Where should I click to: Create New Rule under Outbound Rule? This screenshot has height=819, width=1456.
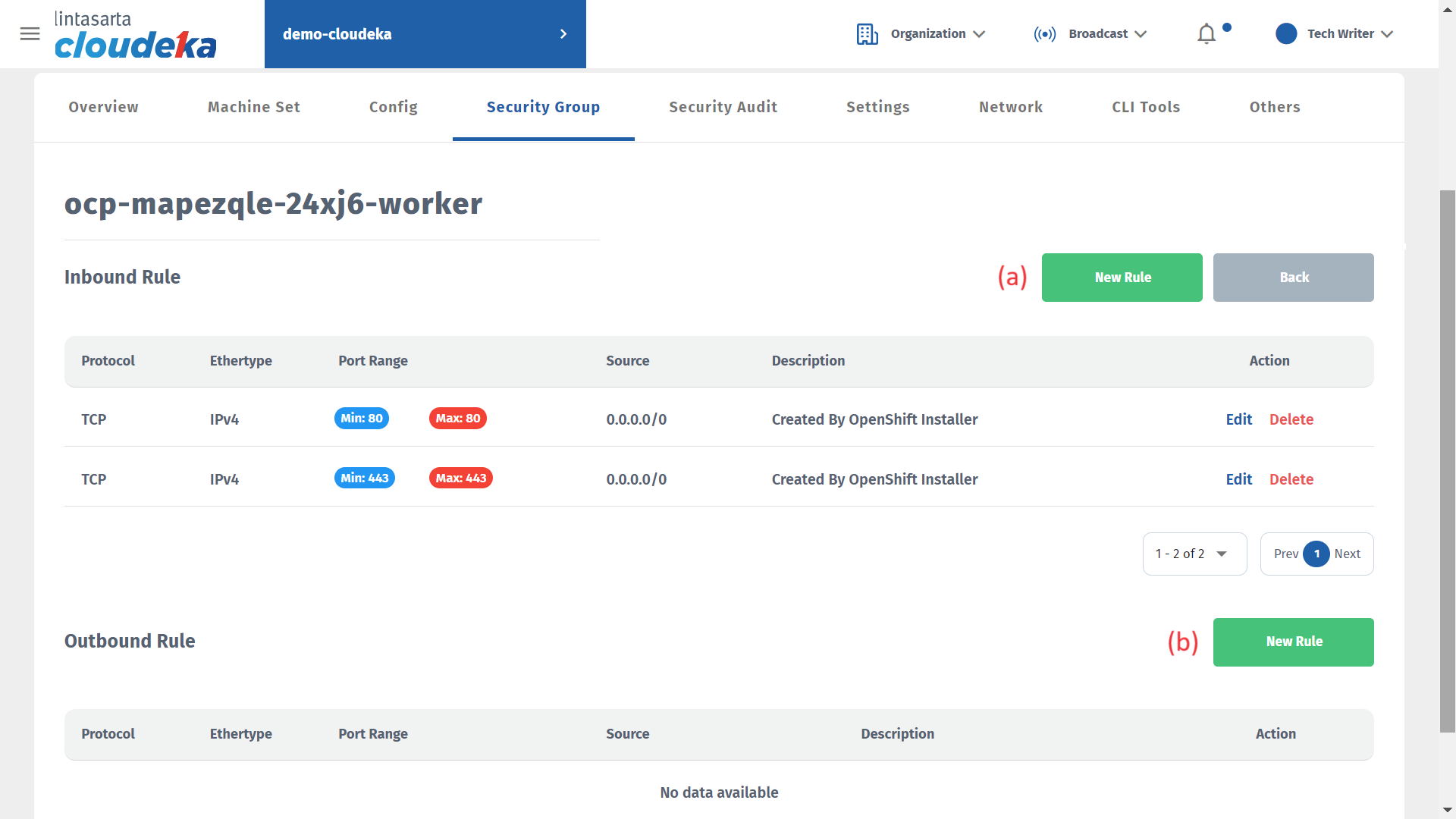[1293, 642]
